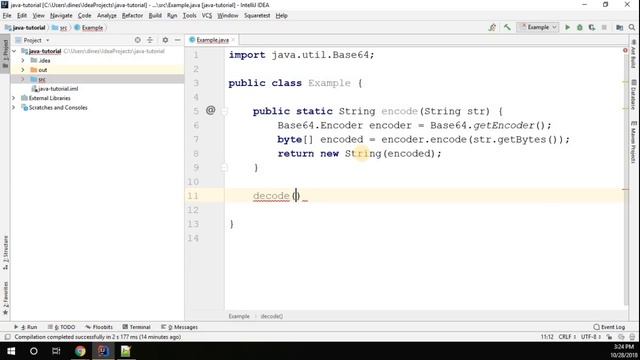This screenshot has width=640, height=360.
Task: Open Project panel settings gear
Action: (x=165, y=40)
